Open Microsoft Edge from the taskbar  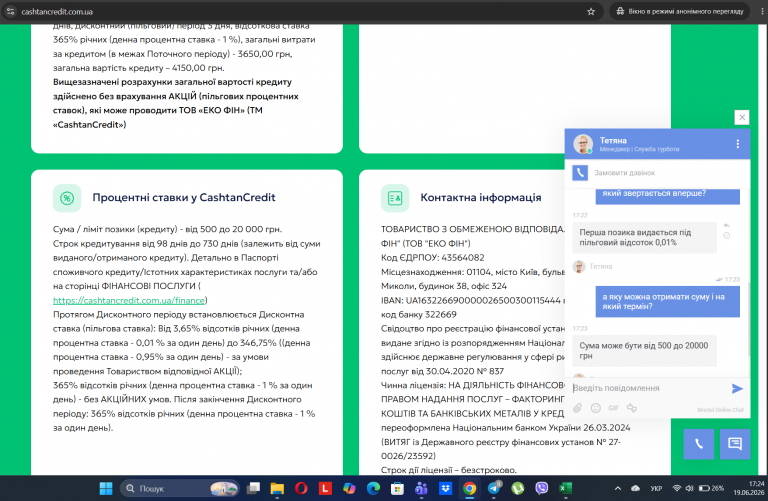point(373,488)
